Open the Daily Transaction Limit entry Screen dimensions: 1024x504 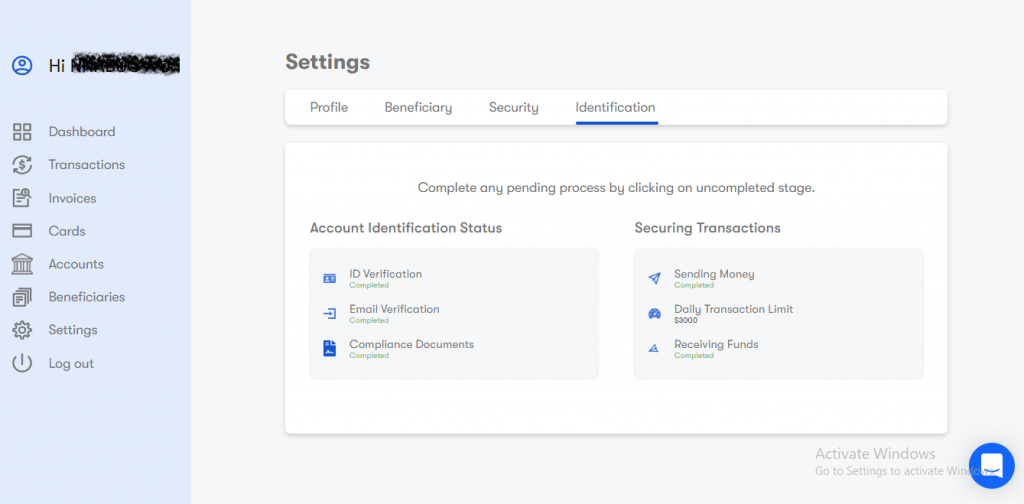734,309
